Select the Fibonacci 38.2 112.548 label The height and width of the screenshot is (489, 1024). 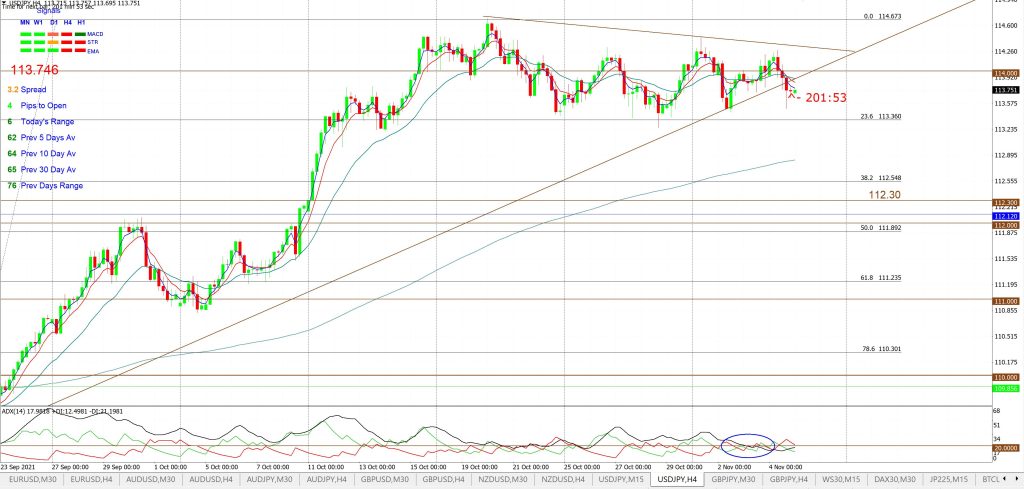coord(881,178)
